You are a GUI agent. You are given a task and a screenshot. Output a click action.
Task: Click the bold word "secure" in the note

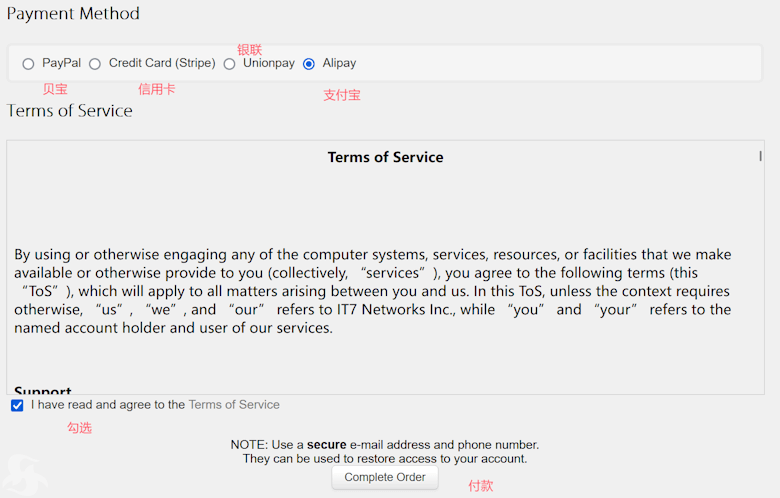pyautogui.click(x=326, y=444)
